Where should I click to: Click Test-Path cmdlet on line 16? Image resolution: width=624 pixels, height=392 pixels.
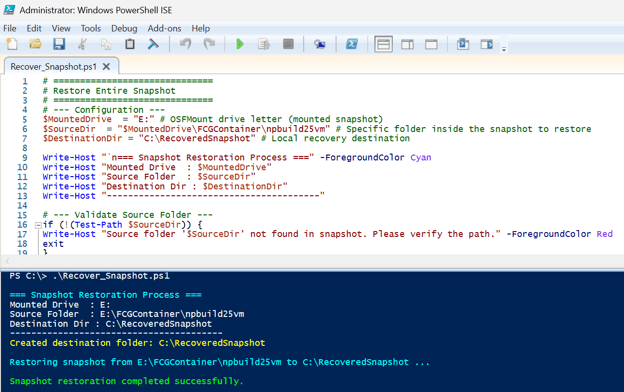[98, 225]
